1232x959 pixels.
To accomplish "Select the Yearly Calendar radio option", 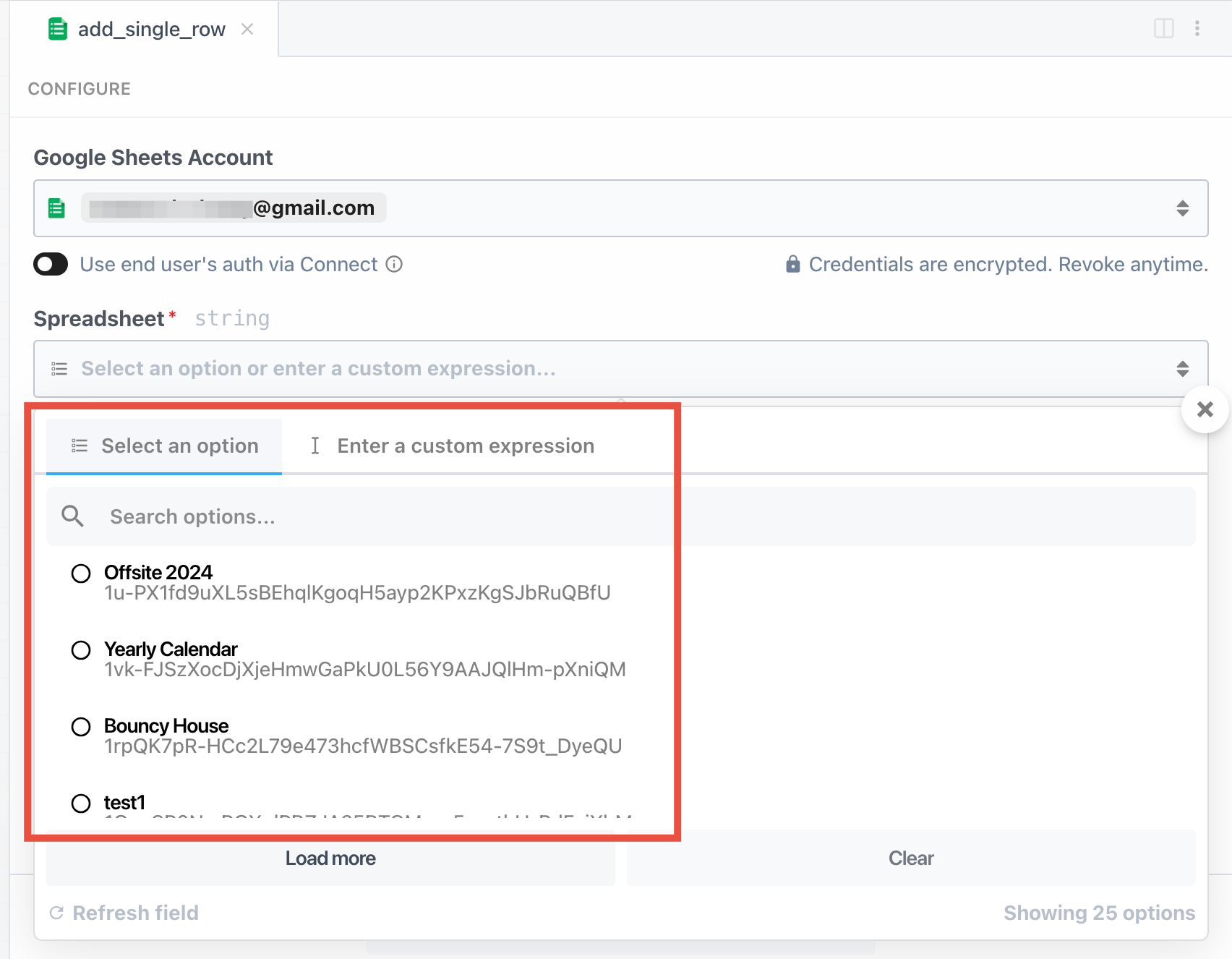I will click(x=81, y=650).
